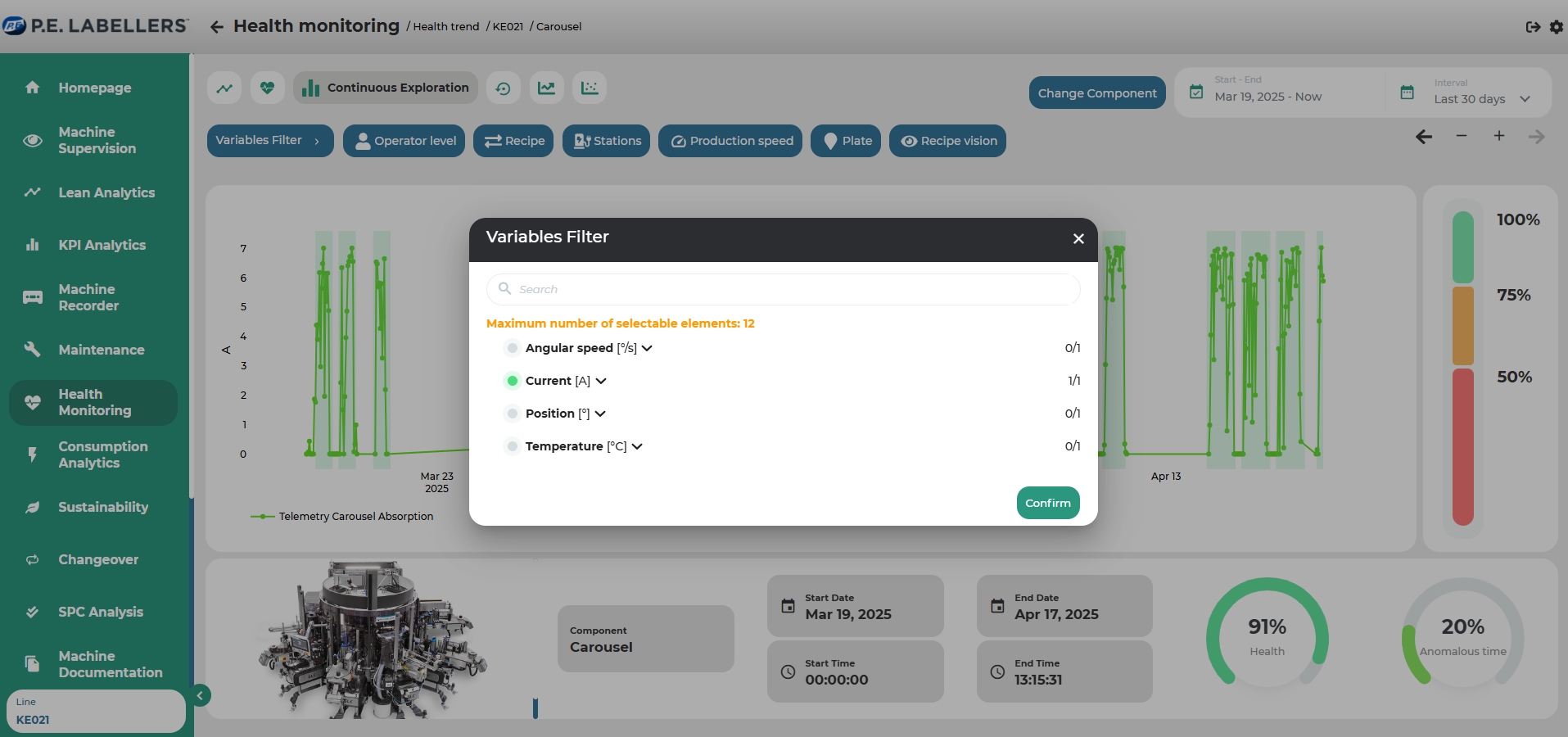This screenshot has width=1568, height=737.
Task: Deselect the Current variable indicator
Action: [x=513, y=381]
